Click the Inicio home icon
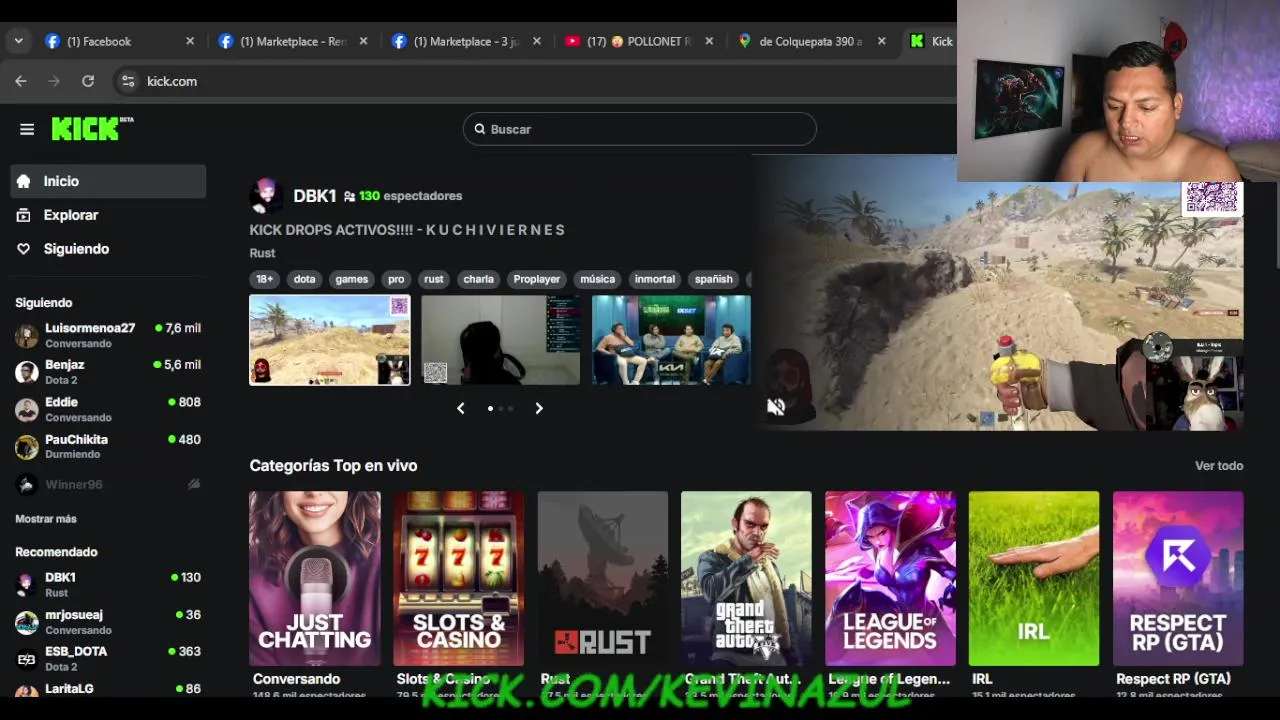This screenshot has width=1280, height=720. [24, 181]
